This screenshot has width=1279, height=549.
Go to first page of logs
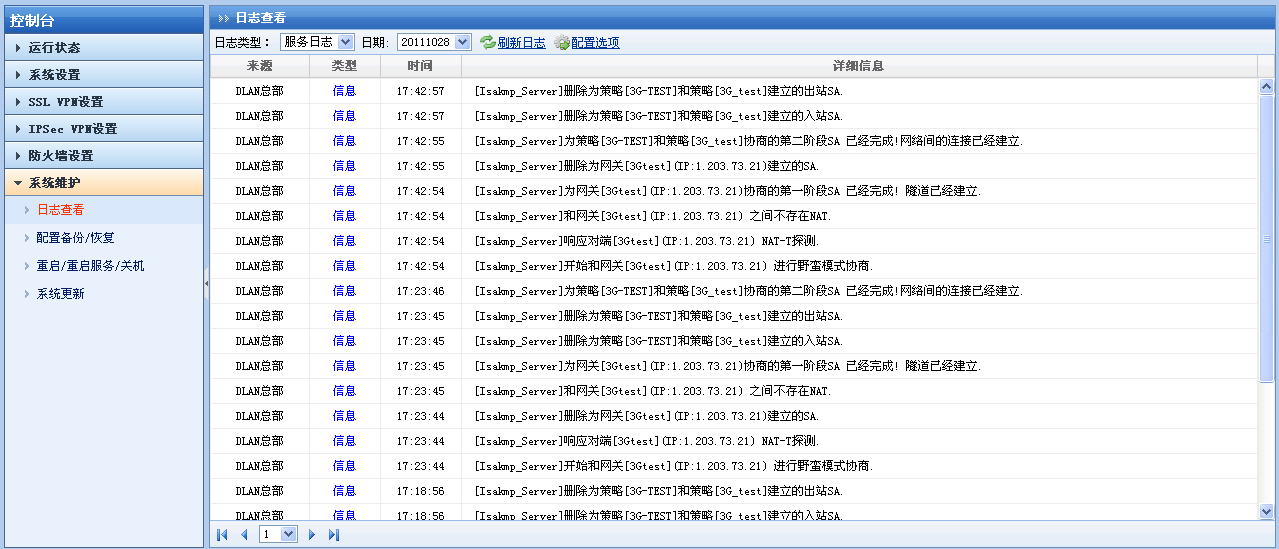point(222,535)
